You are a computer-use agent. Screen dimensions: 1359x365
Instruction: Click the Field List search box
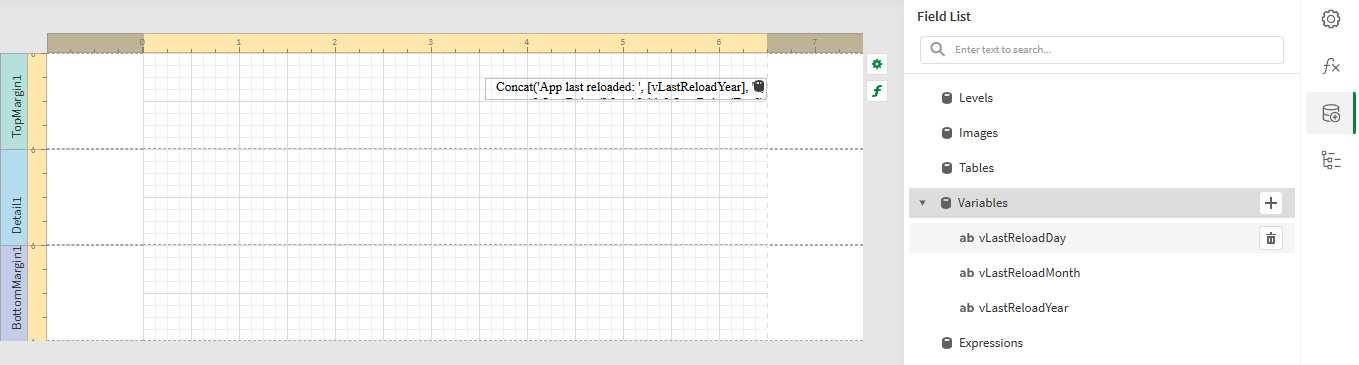[1101, 49]
